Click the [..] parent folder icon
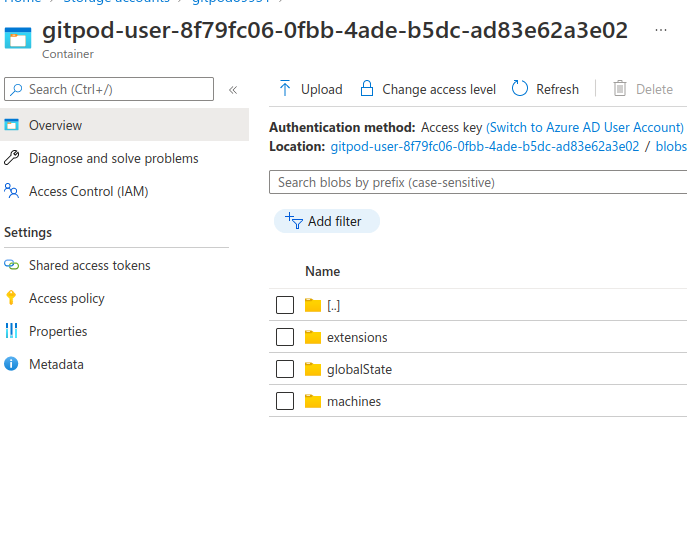 pyautogui.click(x=313, y=305)
